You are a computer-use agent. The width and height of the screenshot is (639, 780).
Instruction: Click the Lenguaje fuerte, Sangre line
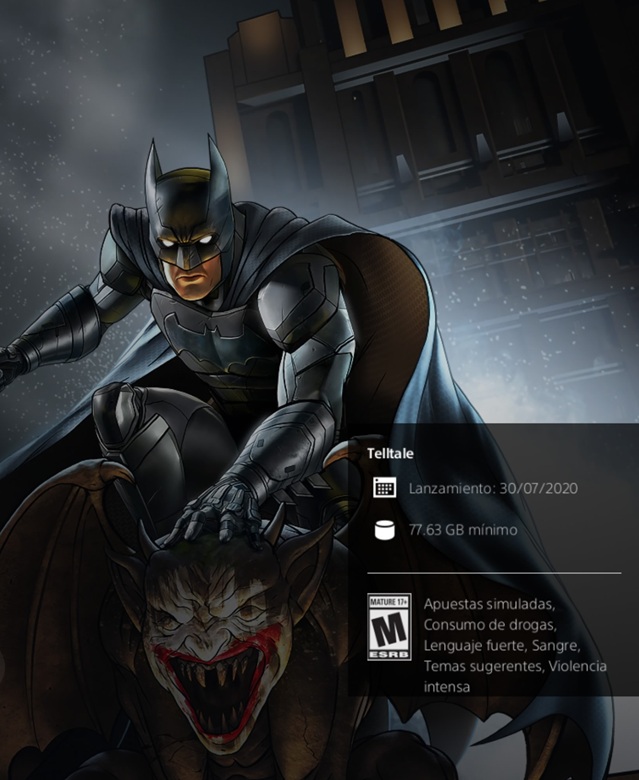(x=502, y=646)
